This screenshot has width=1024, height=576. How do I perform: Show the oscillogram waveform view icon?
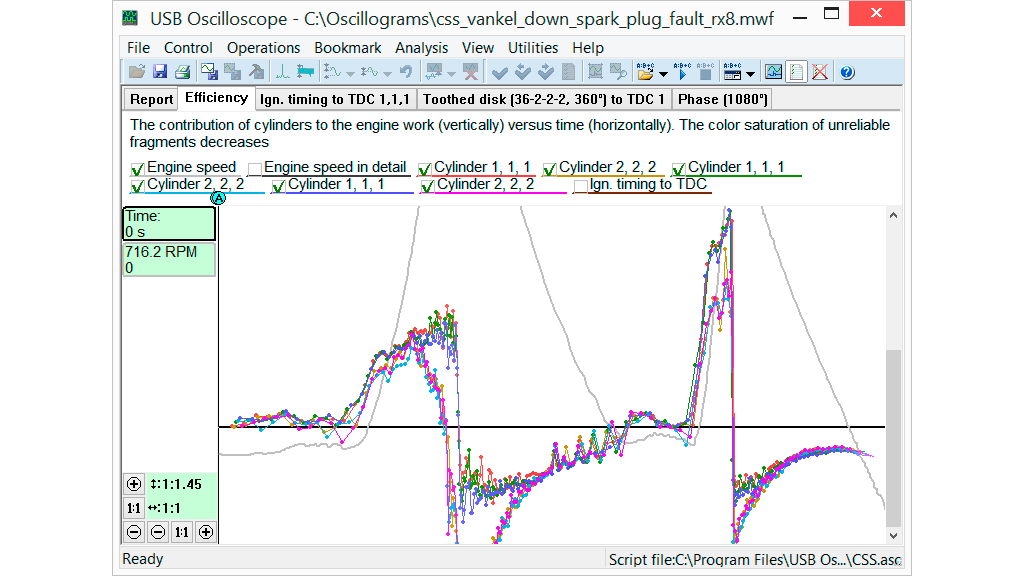(x=773, y=72)
